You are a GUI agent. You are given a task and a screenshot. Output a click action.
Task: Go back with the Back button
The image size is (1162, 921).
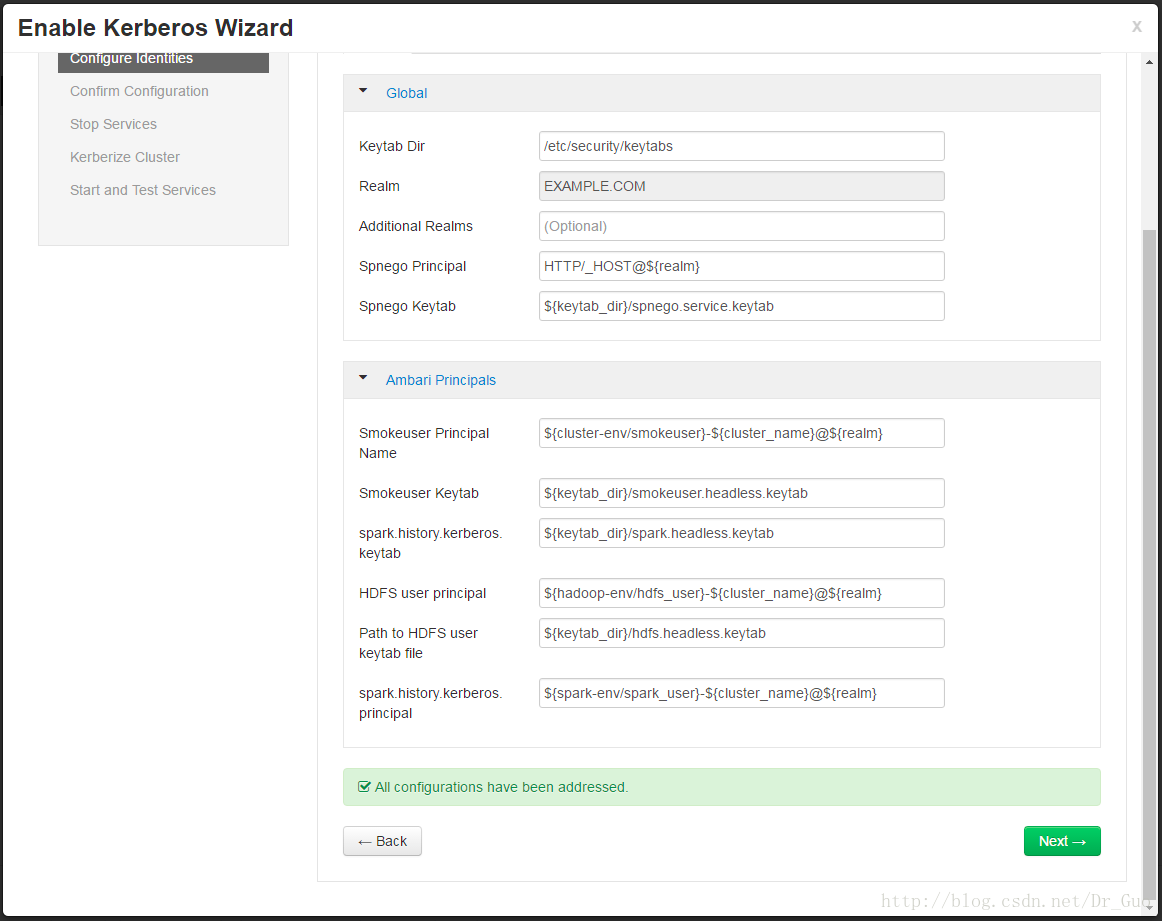[x=382, y=841]
